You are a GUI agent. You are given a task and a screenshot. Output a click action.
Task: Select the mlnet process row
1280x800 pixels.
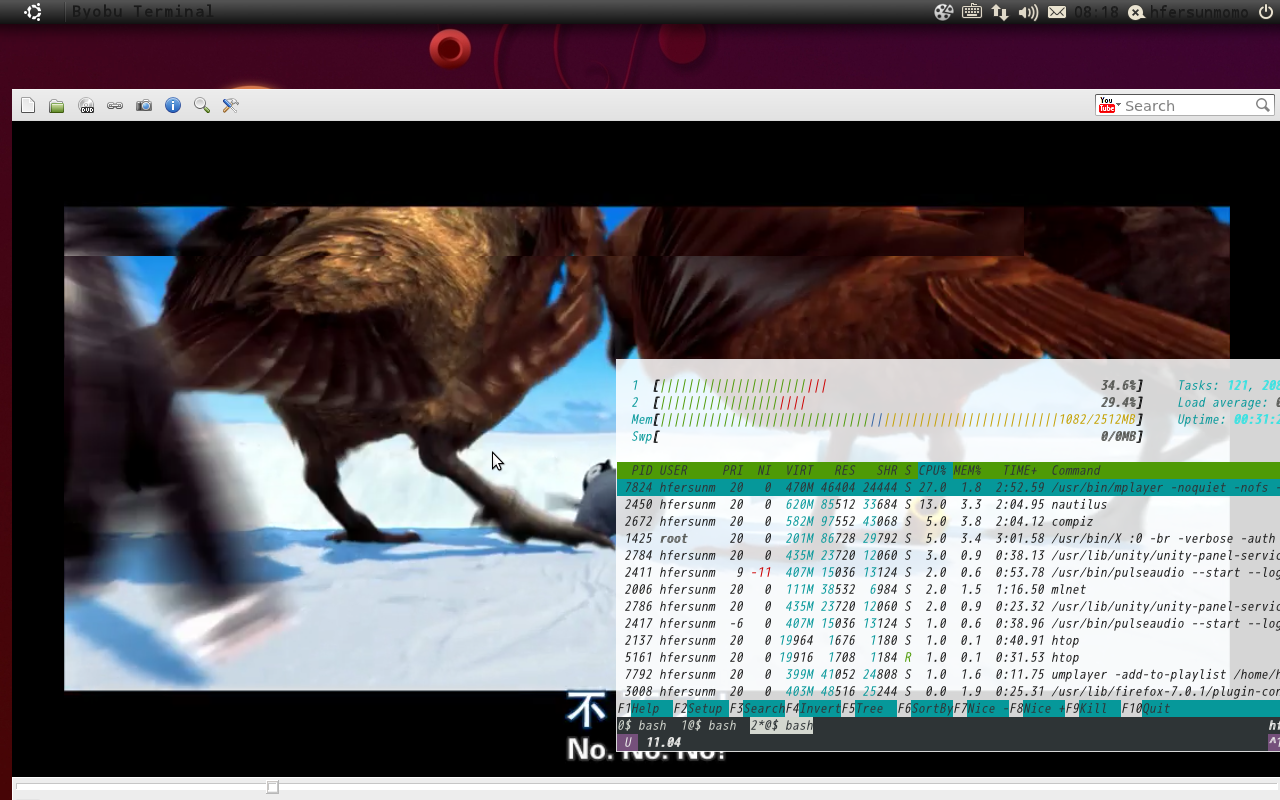coord(948,589)
